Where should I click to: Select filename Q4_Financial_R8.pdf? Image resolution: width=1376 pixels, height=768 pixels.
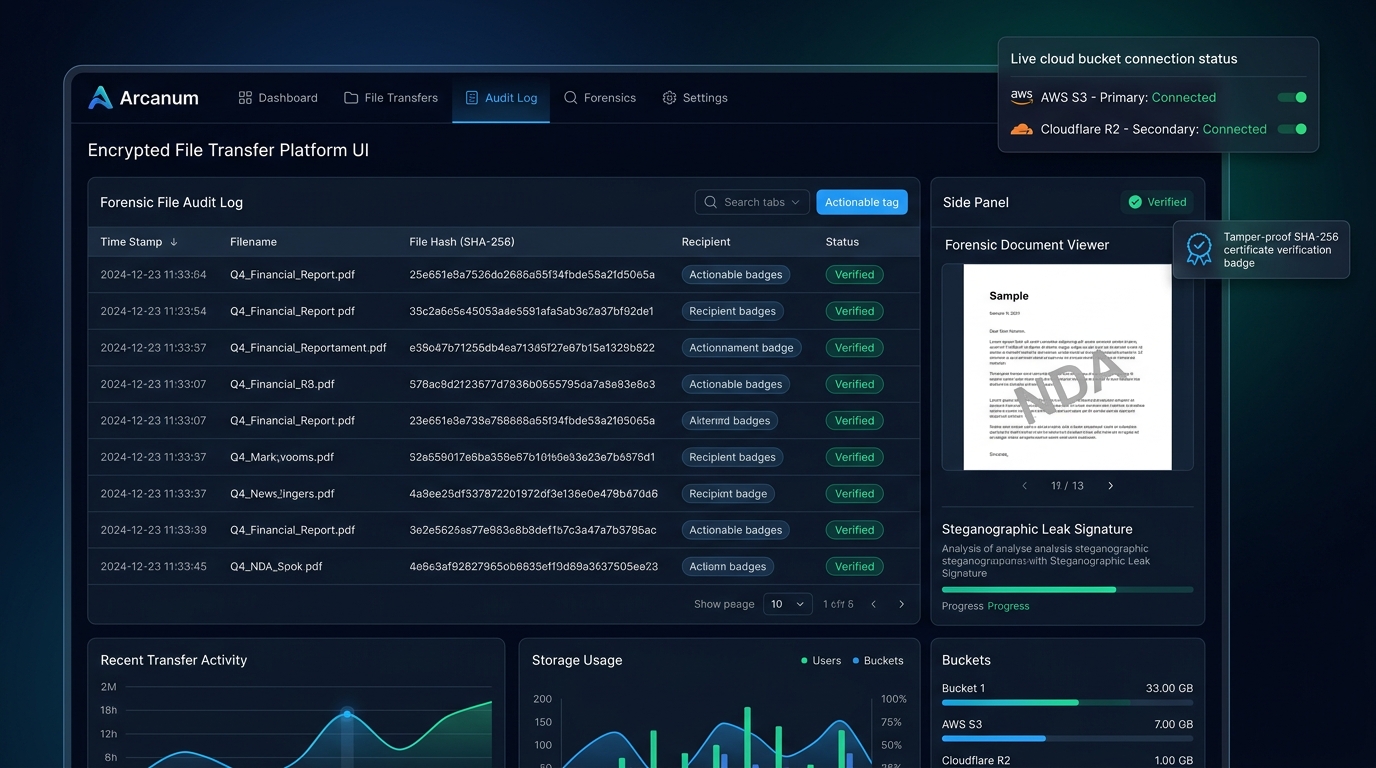point(282,384)
